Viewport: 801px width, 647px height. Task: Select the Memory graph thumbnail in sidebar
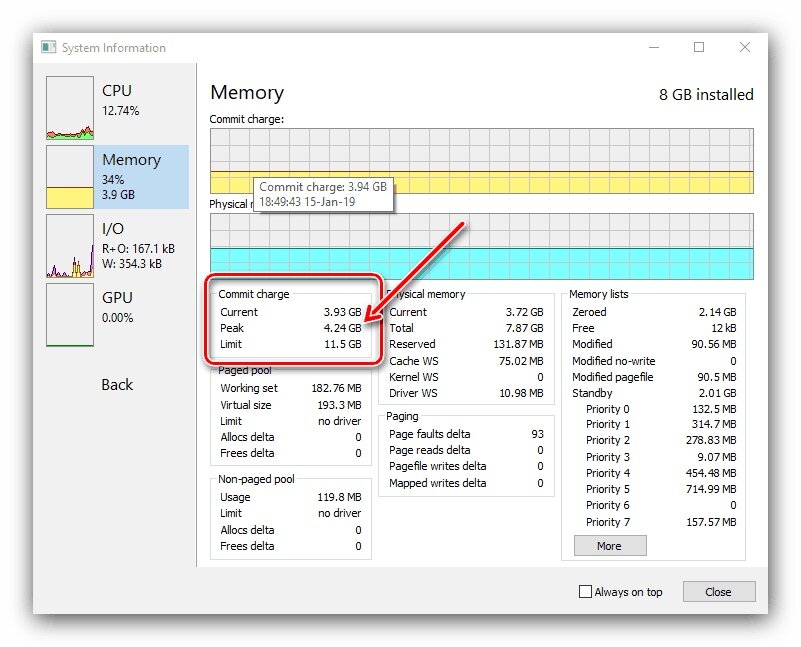coord(70,177)
